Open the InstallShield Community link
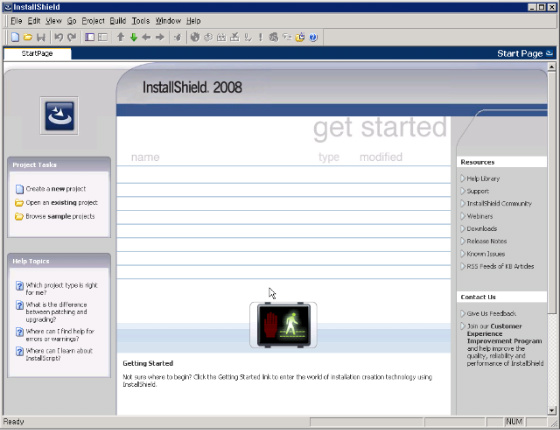Screen dimensions: 560x430 click(x=499, y=204)
